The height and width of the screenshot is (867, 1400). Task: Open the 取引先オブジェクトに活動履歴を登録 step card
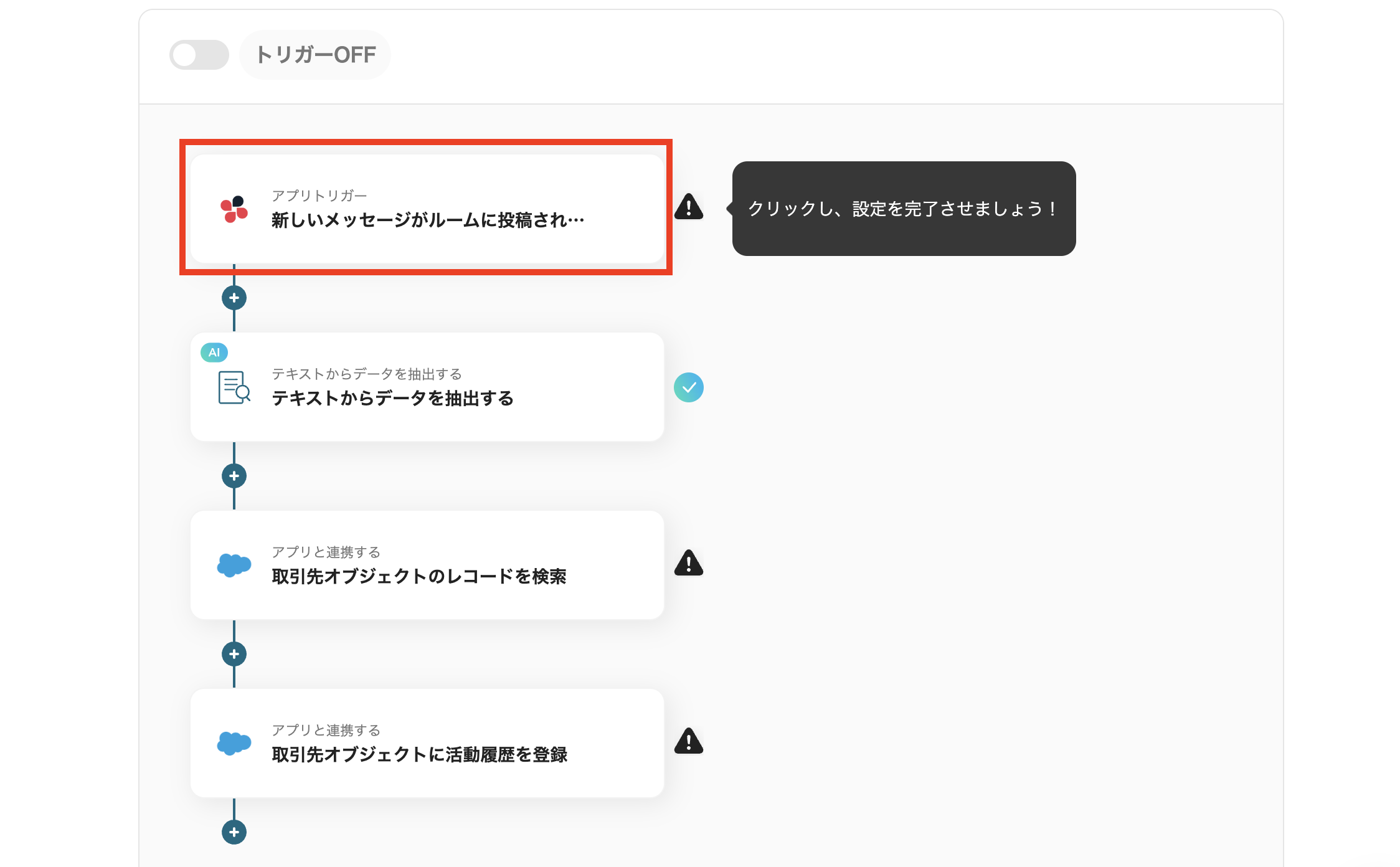[427, 743]
